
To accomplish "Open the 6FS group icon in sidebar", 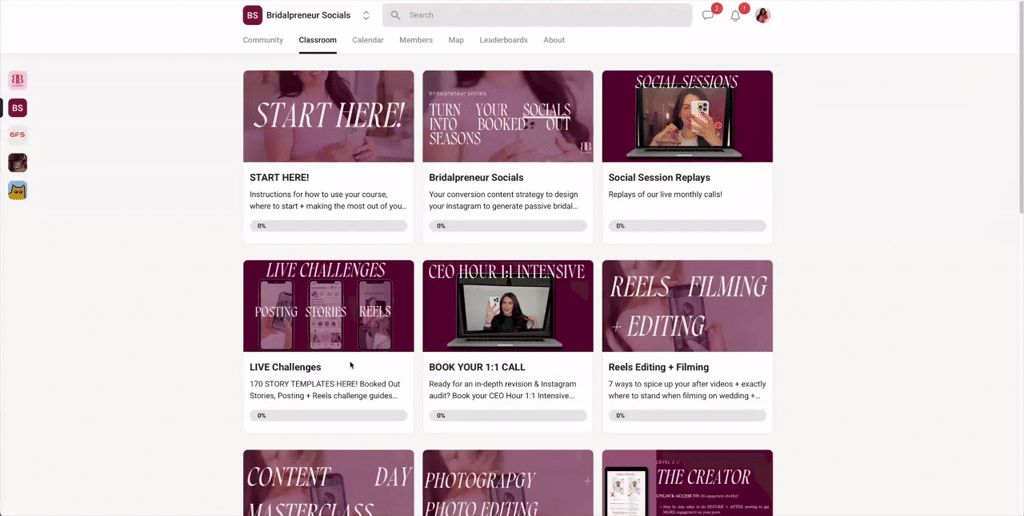I will [18, 135].
